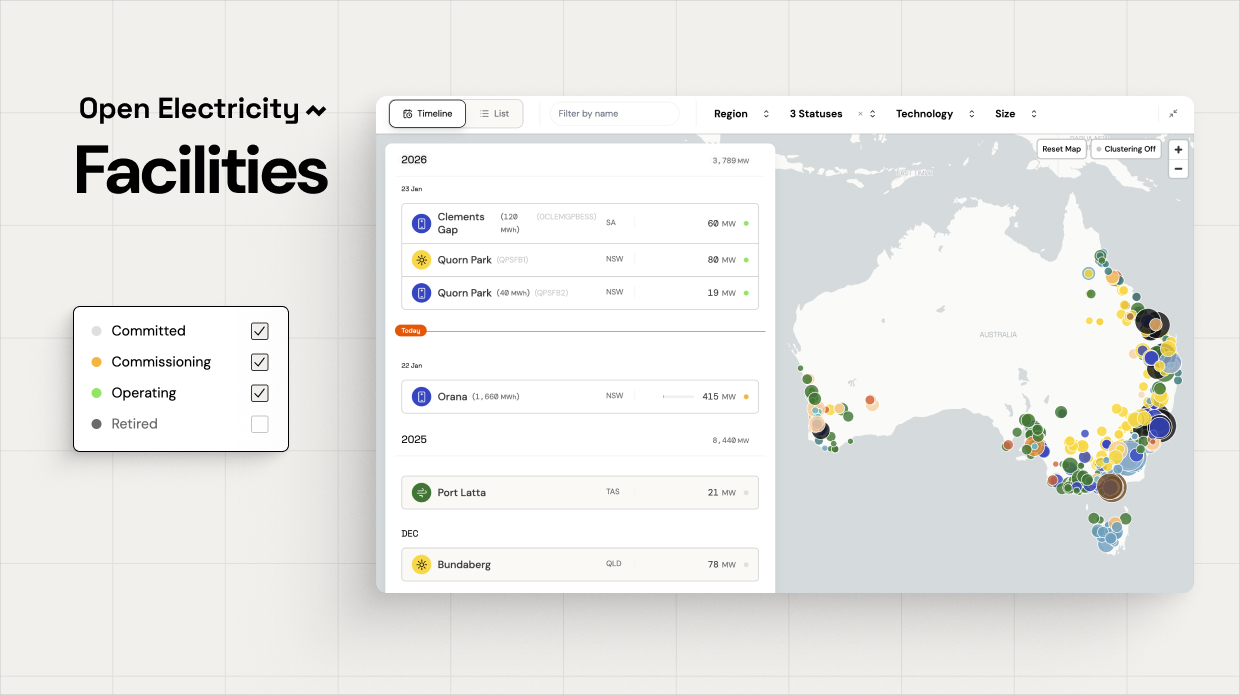Click the Retired dark legend dot
This screenshot has height=695, width=1240.
[96, 424]
